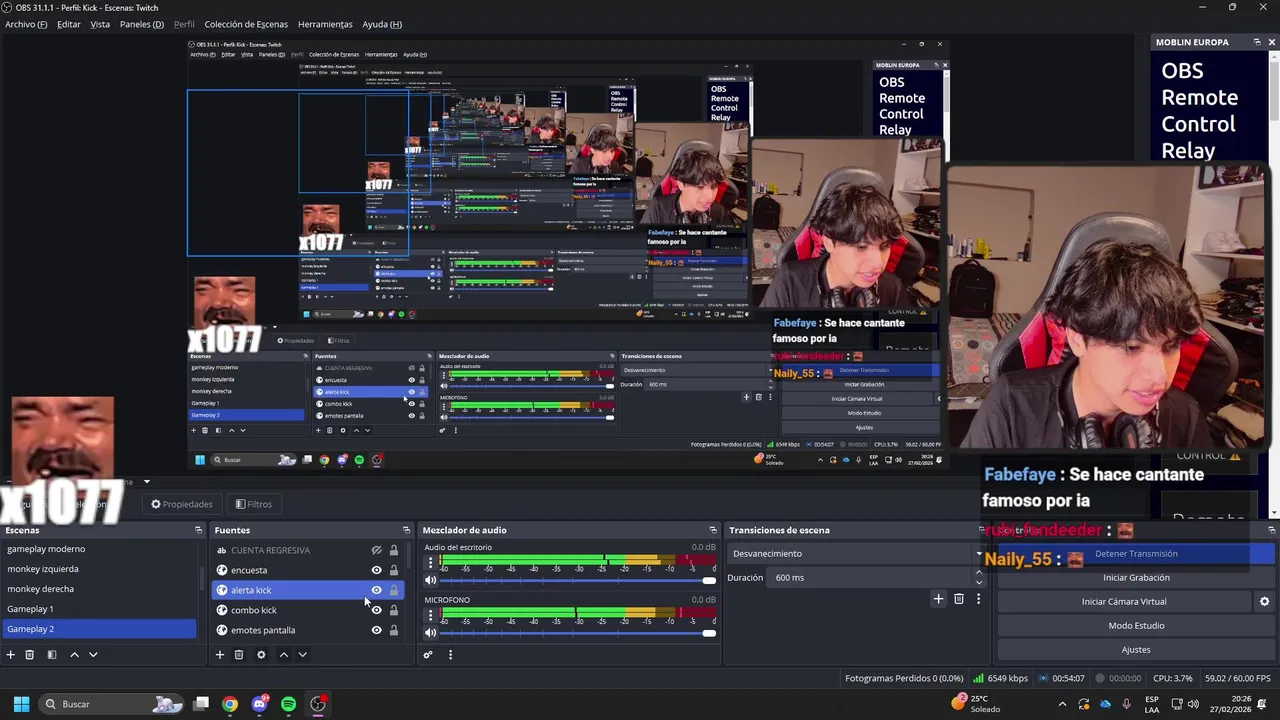
Task: Move scene up in Escenas list
Action: (74, 655)
